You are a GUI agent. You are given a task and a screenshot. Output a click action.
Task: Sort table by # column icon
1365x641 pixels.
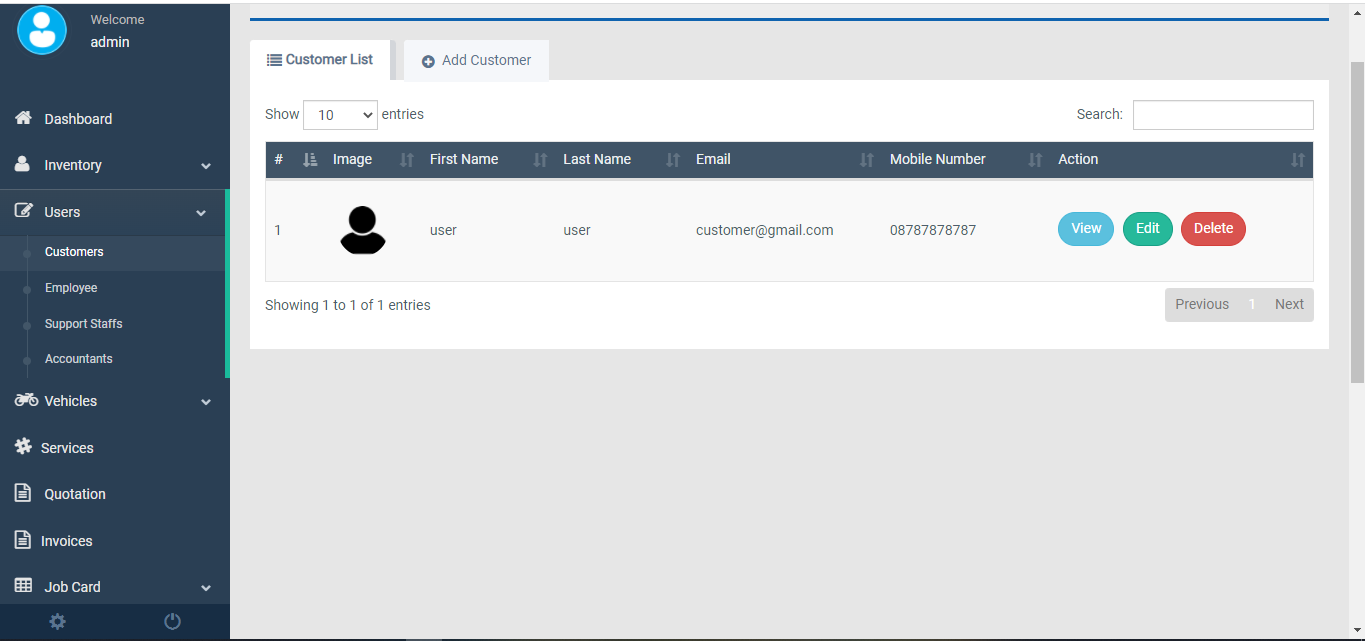click(x=310, y=160)
